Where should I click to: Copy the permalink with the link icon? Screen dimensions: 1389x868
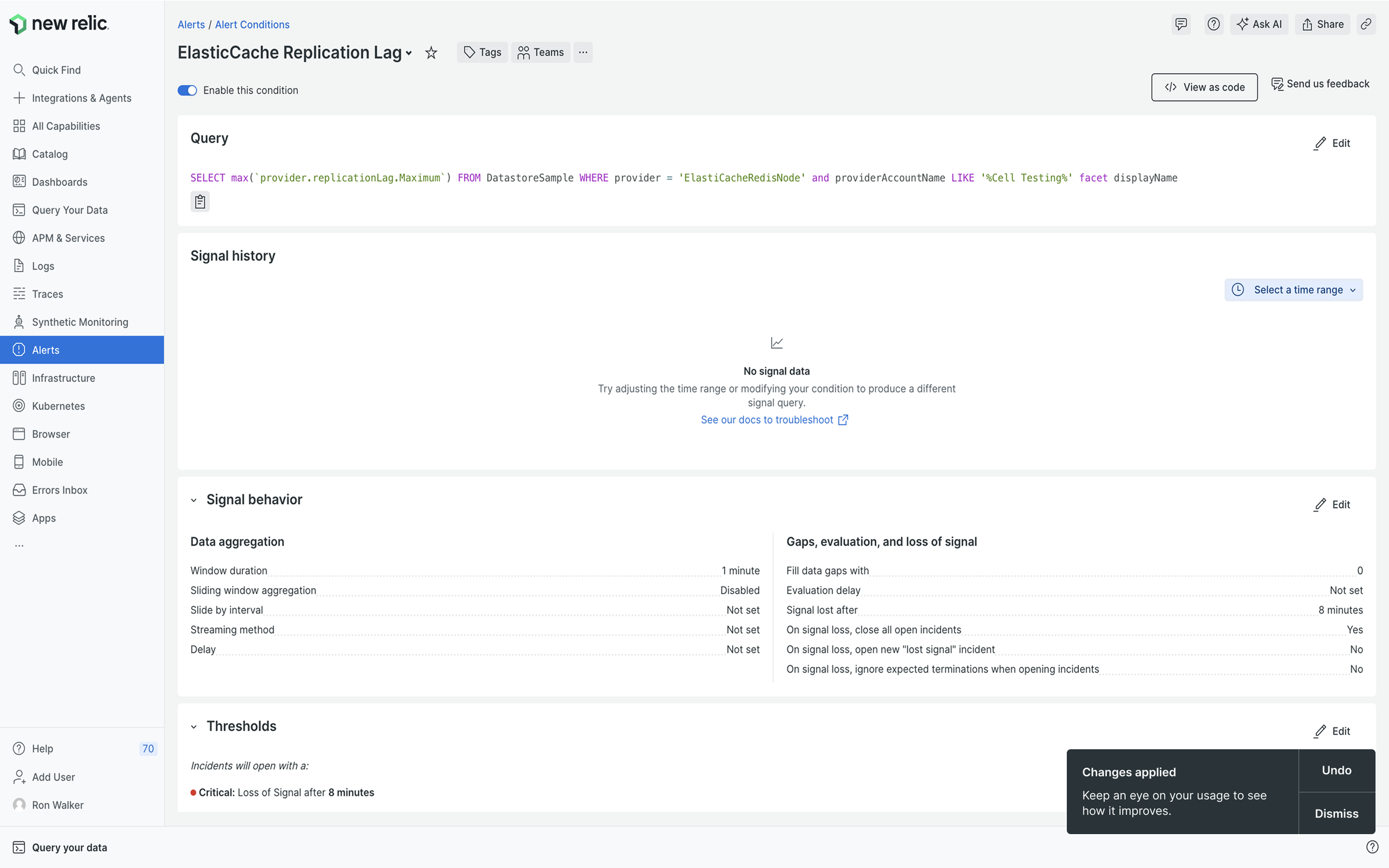point(1366,24)
